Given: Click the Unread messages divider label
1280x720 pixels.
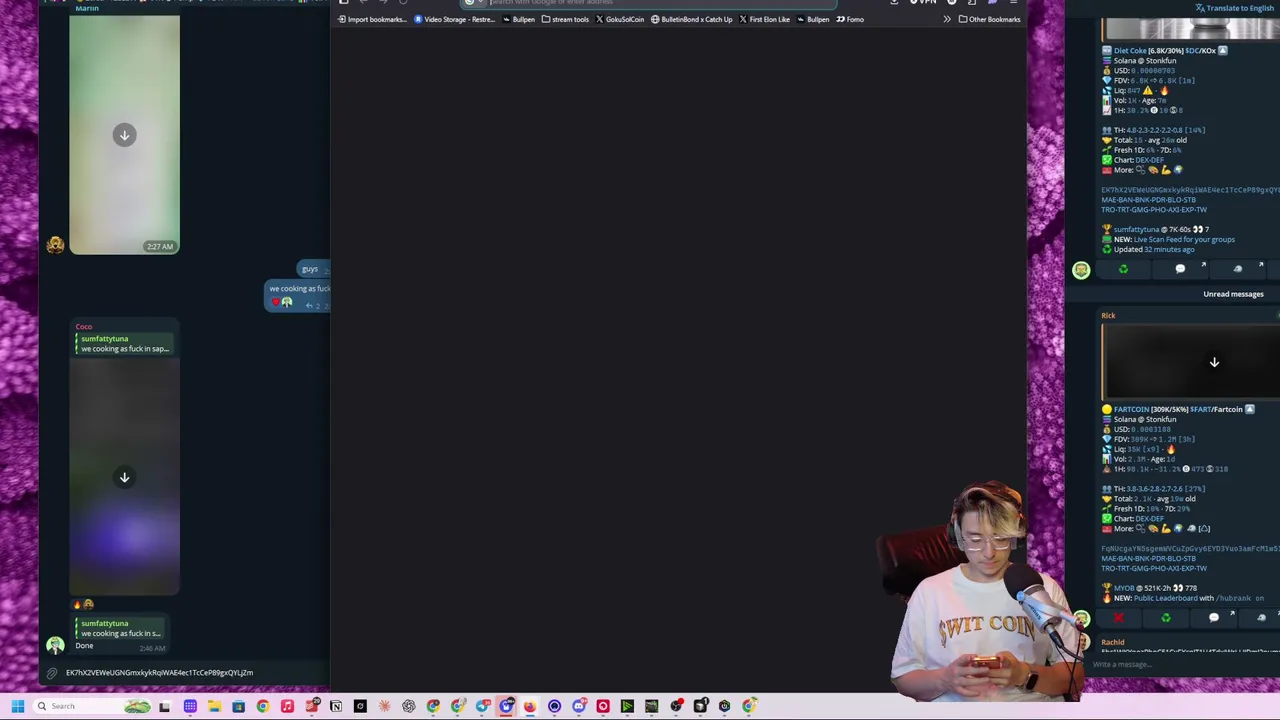Looking at the screenshot, I should tap(1233, 294).
